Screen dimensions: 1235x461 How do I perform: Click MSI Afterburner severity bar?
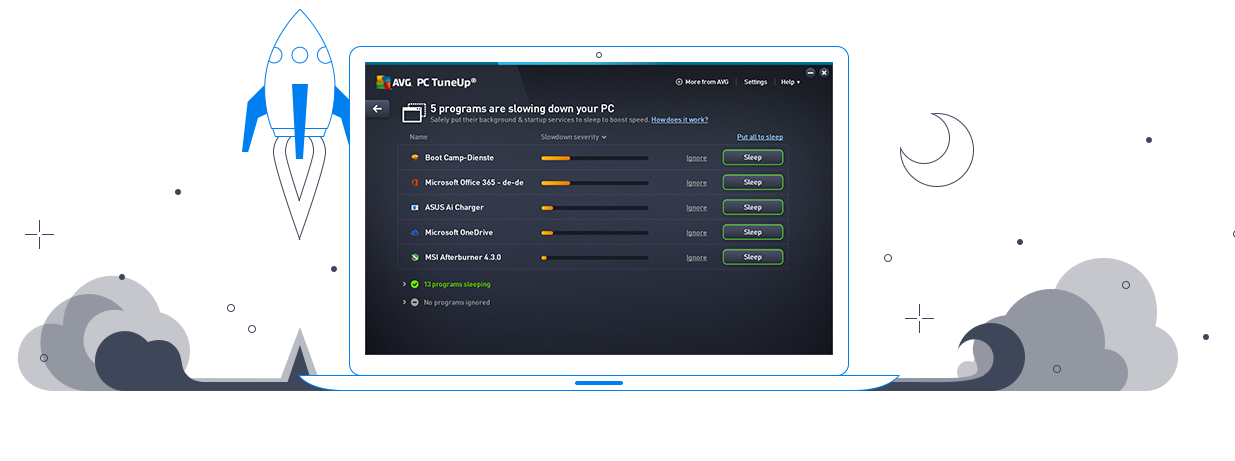point(595,258)
